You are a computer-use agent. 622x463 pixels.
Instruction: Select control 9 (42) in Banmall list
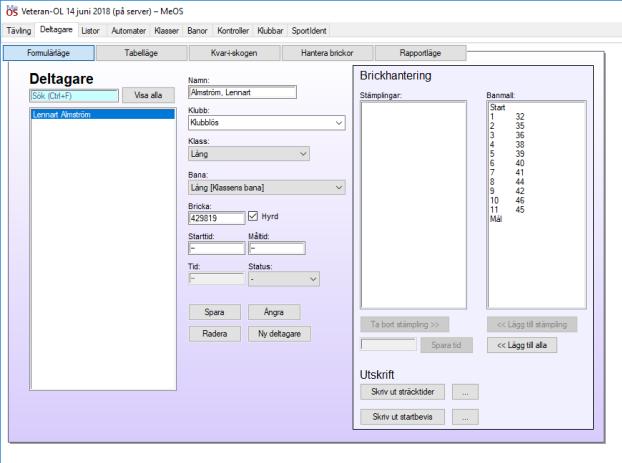[536, 191]
